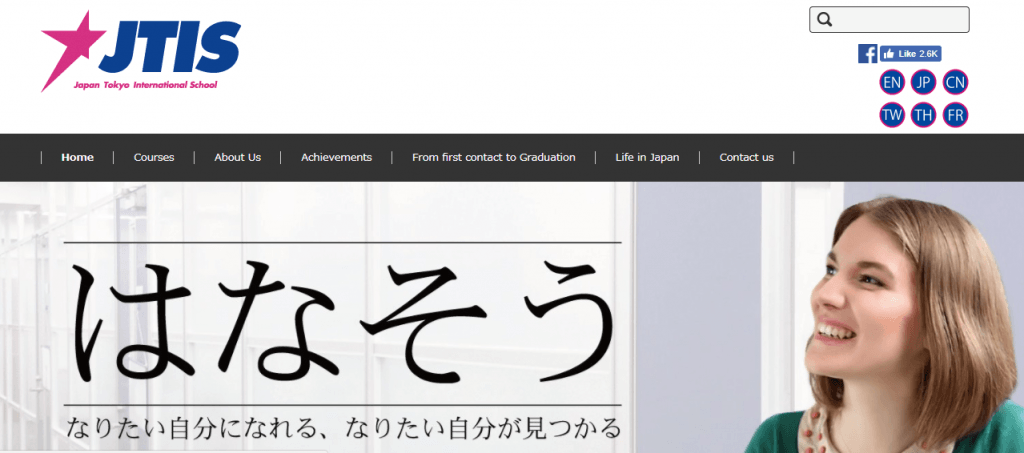
Task: Open the Contact us page
Action: pos(746,157)
